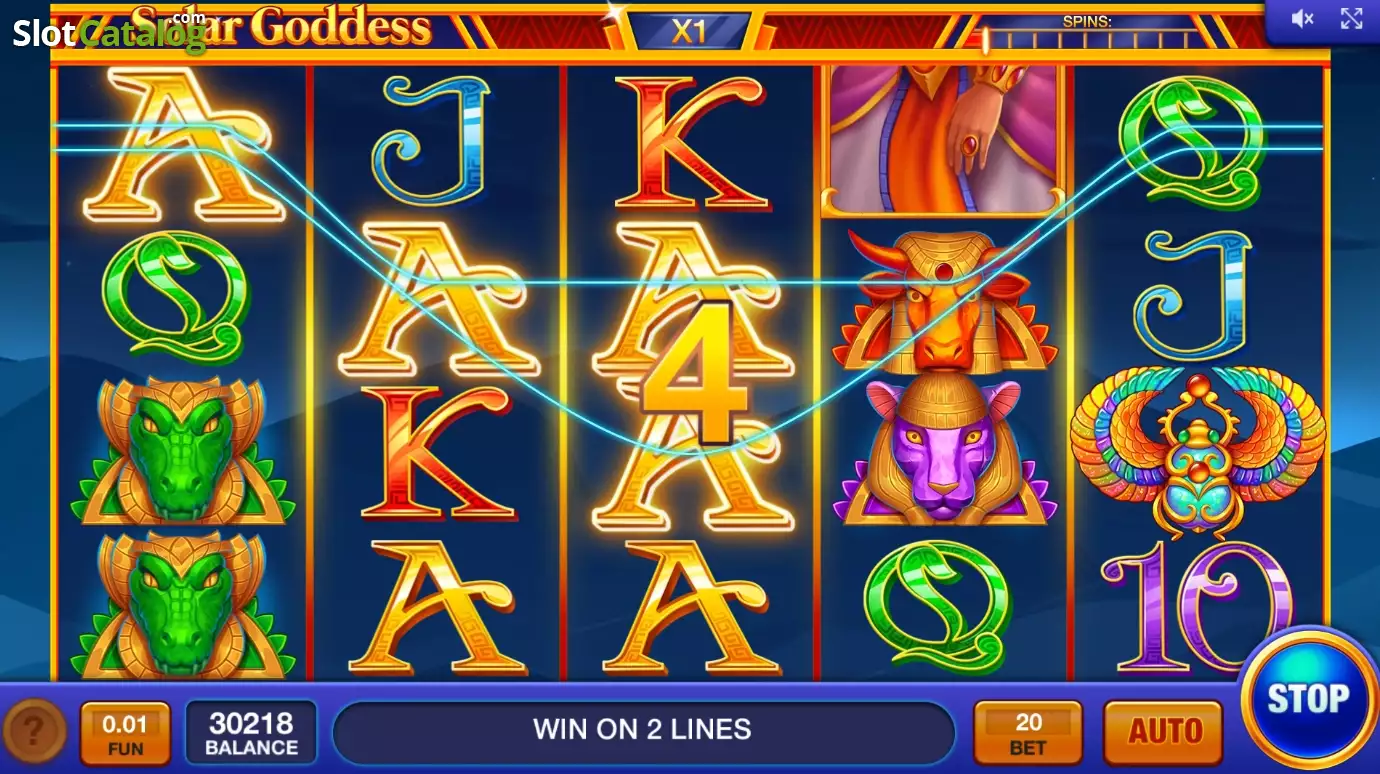Click the X1 multiplier indicator
This screenshot has width=1380, height=774.
689,30
